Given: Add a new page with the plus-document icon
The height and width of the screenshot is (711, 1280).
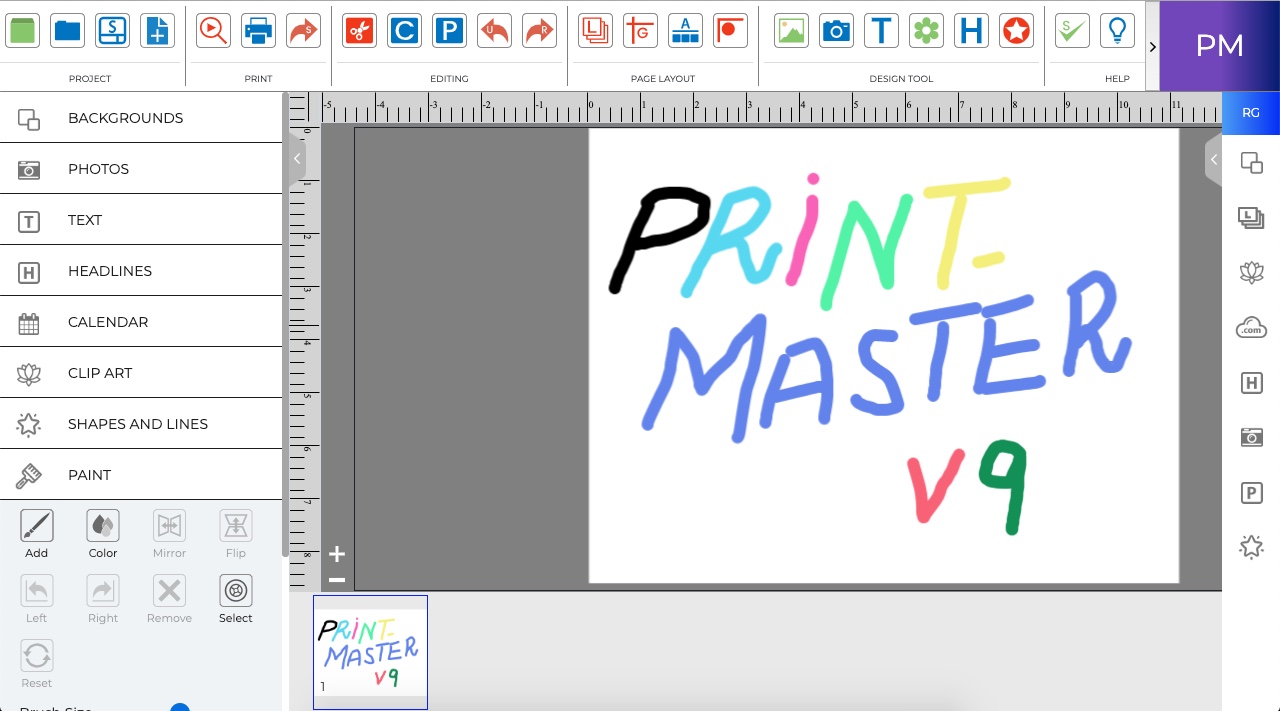Looking at the screenshot, I should tap(157, 30).
